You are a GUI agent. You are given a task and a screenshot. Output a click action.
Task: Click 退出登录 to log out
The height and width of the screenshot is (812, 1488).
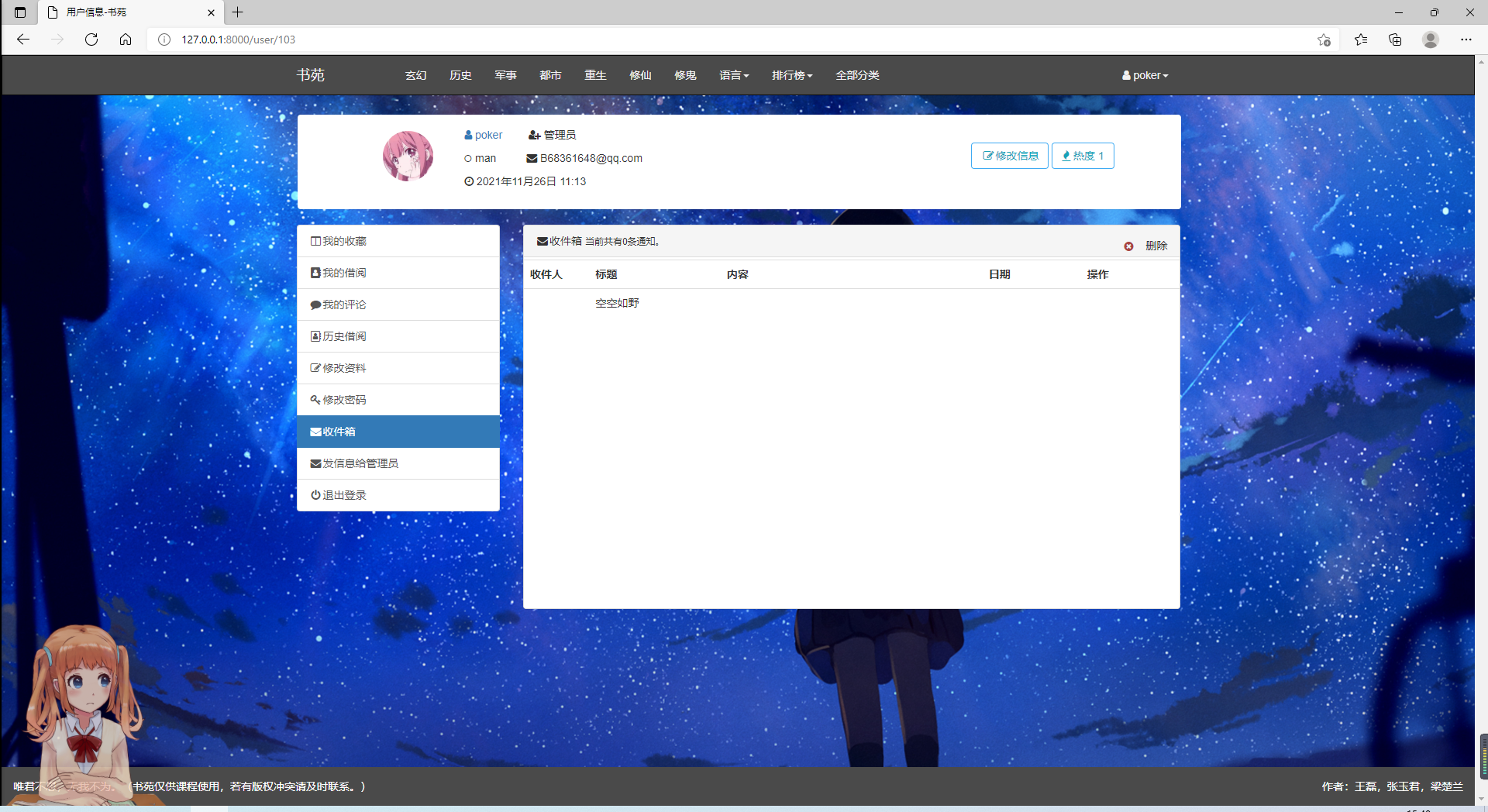click(x=398, y=495)
